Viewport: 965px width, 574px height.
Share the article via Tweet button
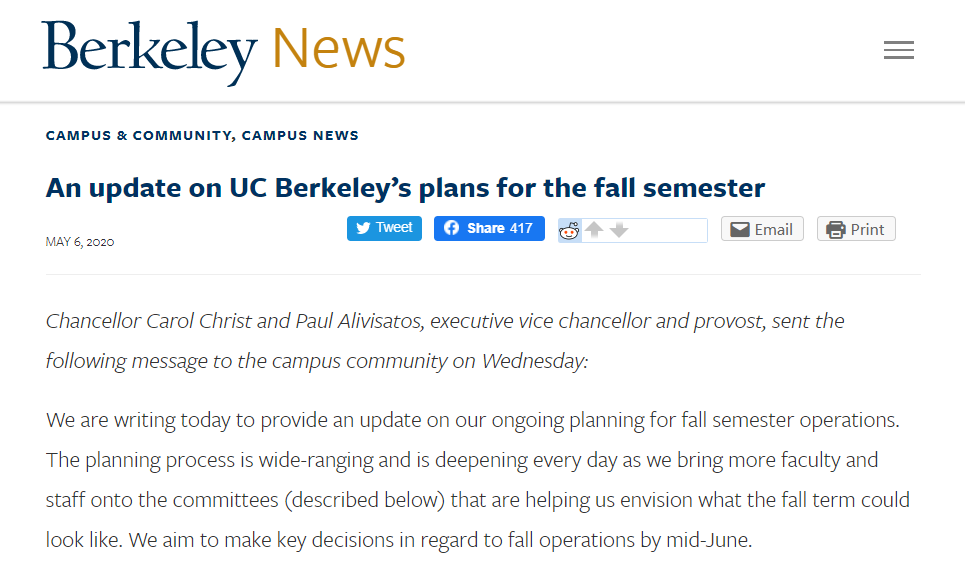[x=384, y=228]
